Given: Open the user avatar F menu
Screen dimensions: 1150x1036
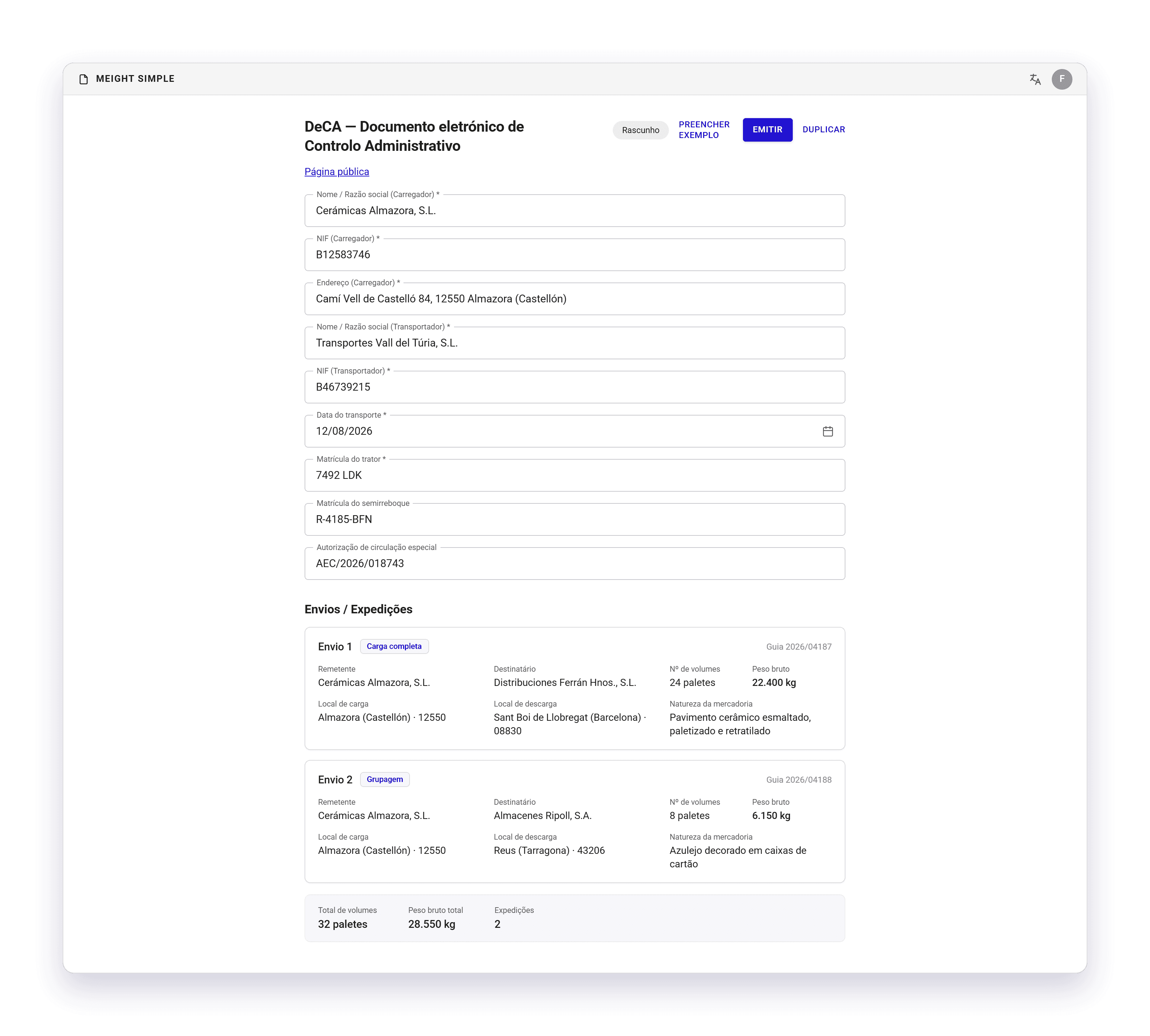Looking at the screenshot, I should (x=1062, y=79).
